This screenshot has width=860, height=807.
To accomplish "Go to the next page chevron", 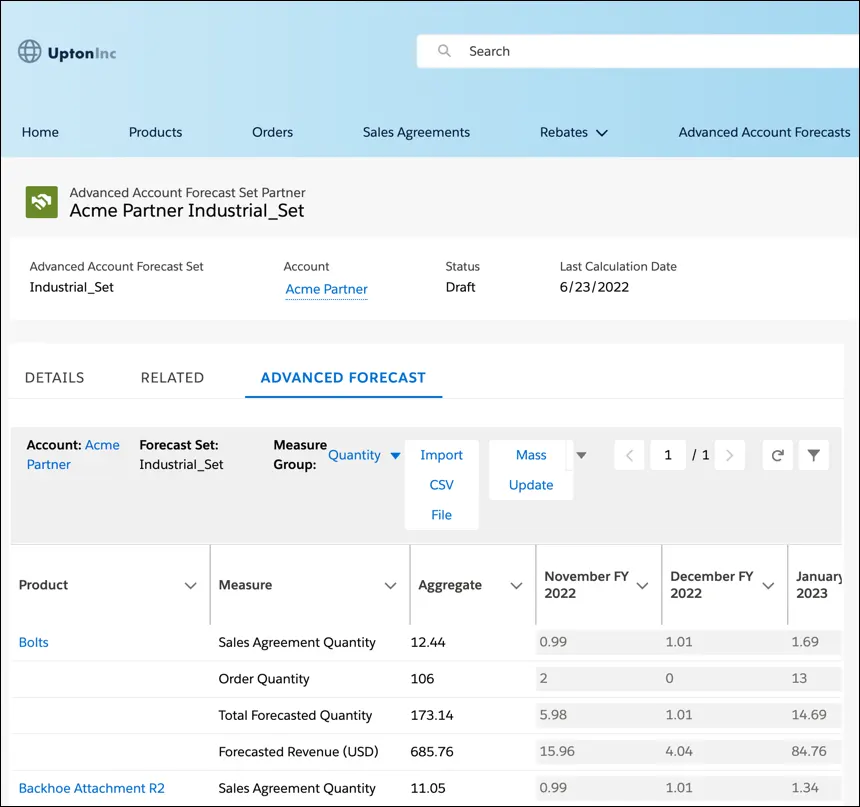I will (x=730, y=455).
